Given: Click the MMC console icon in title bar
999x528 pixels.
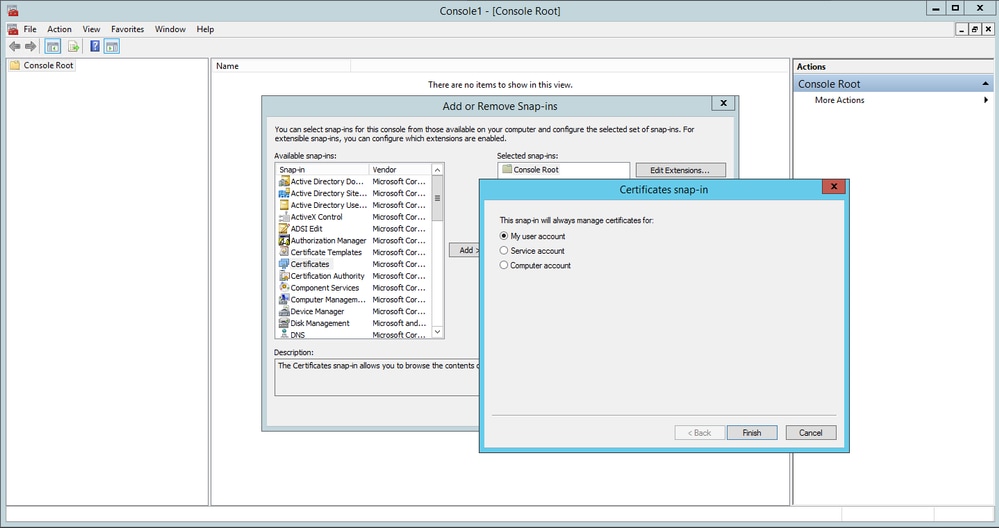Looking at the screenshot, I should (12, 10).
